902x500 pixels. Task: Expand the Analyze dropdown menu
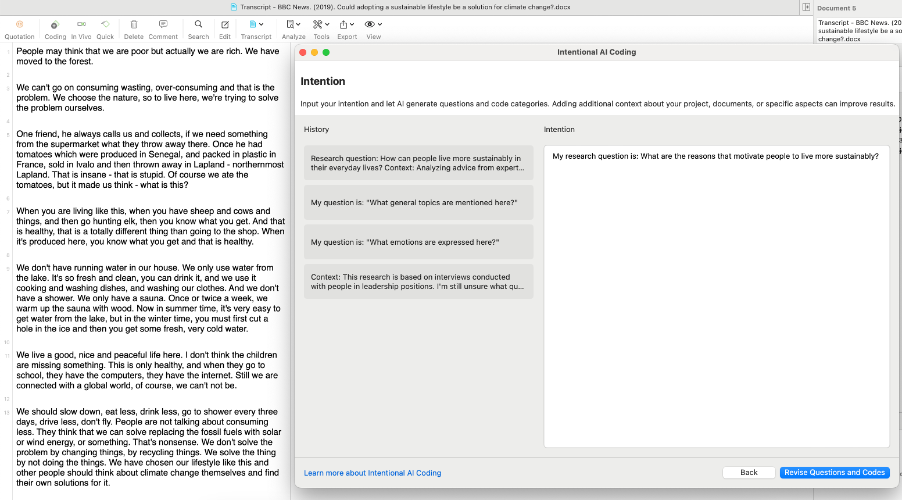(x=294, y=24)
